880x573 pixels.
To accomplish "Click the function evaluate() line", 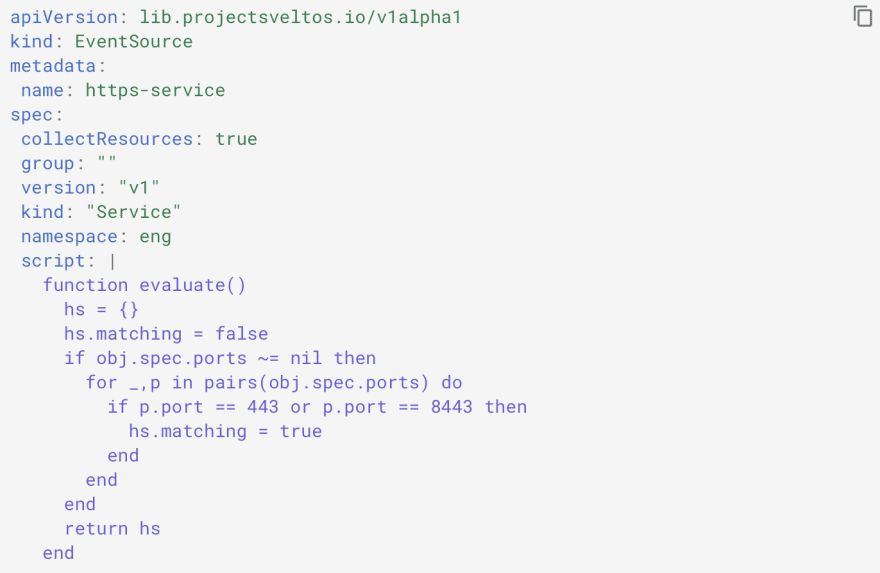I will 144,285.
